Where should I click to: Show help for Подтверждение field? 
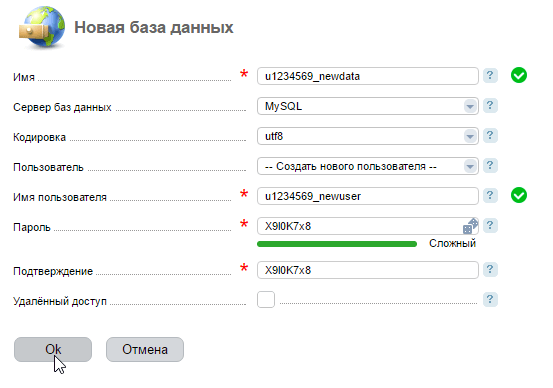click(x=490, y=269)
